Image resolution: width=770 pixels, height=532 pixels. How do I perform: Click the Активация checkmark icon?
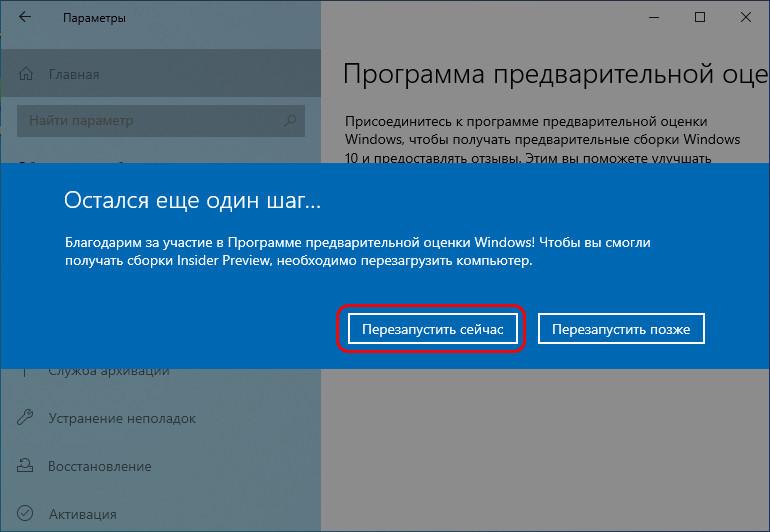click(25, 513)
